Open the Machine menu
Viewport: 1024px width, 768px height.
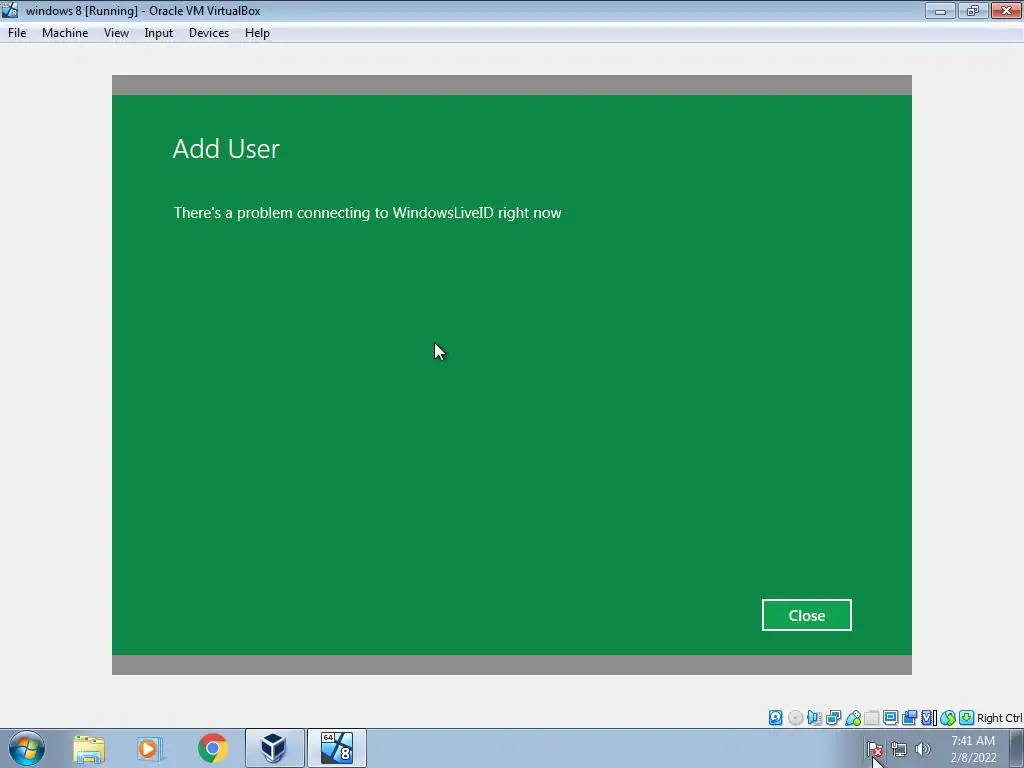[x=65, y=33]
